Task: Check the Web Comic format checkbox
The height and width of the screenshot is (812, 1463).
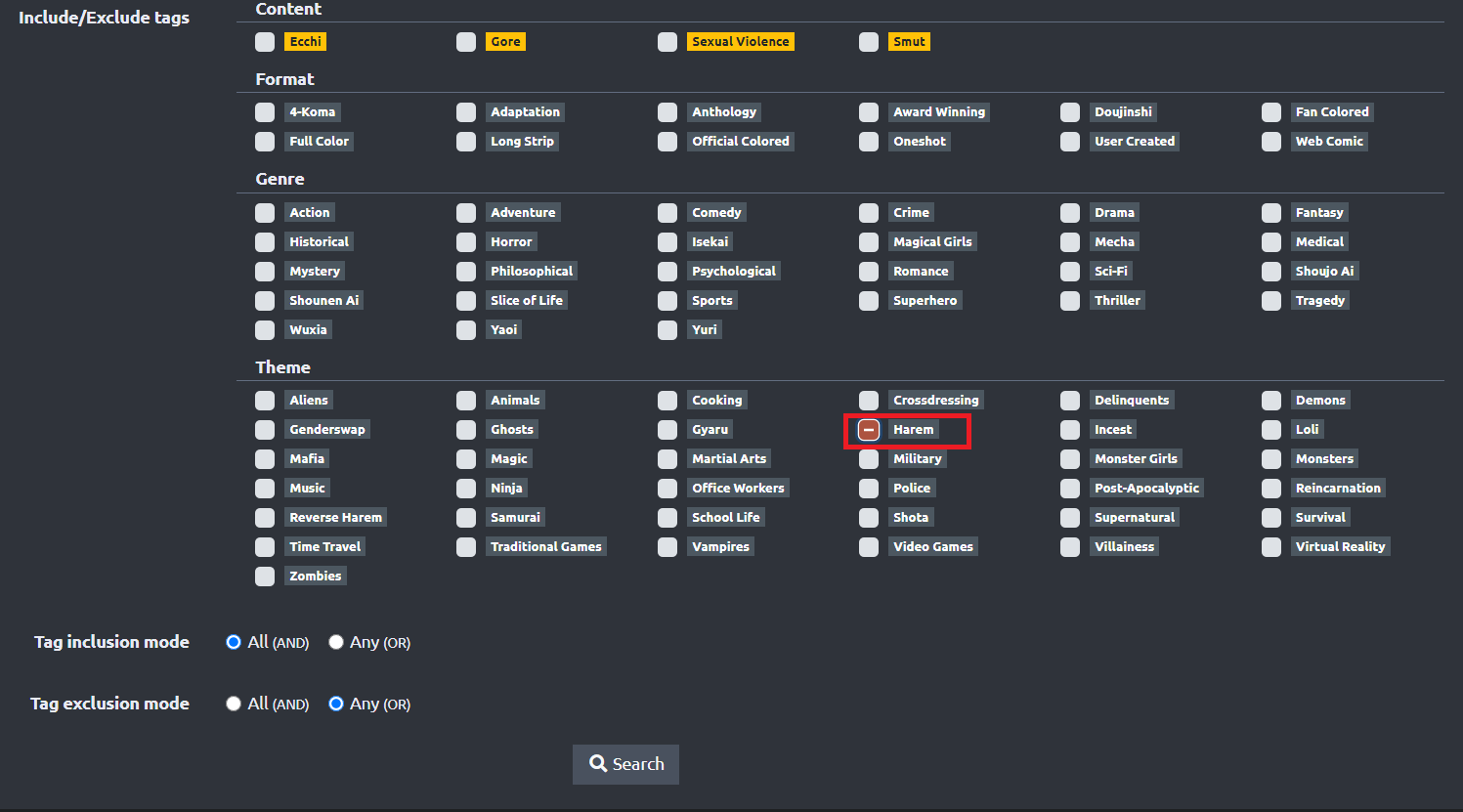Action: tap(1271, 142)
